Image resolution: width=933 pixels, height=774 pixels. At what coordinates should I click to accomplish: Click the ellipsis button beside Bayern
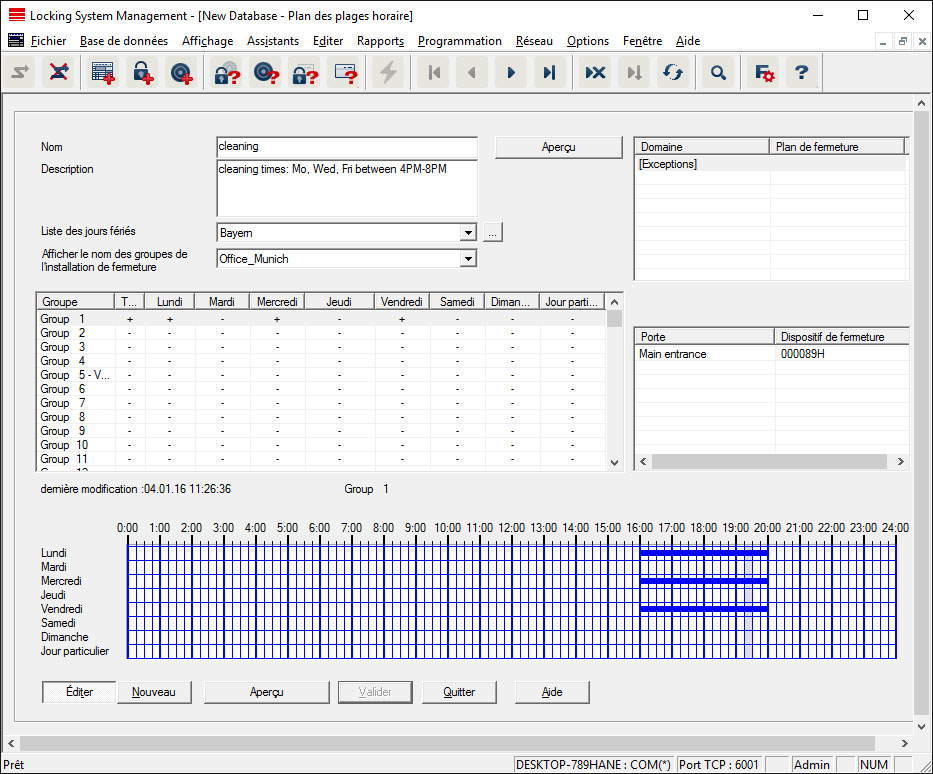click(x=492, y=233)
